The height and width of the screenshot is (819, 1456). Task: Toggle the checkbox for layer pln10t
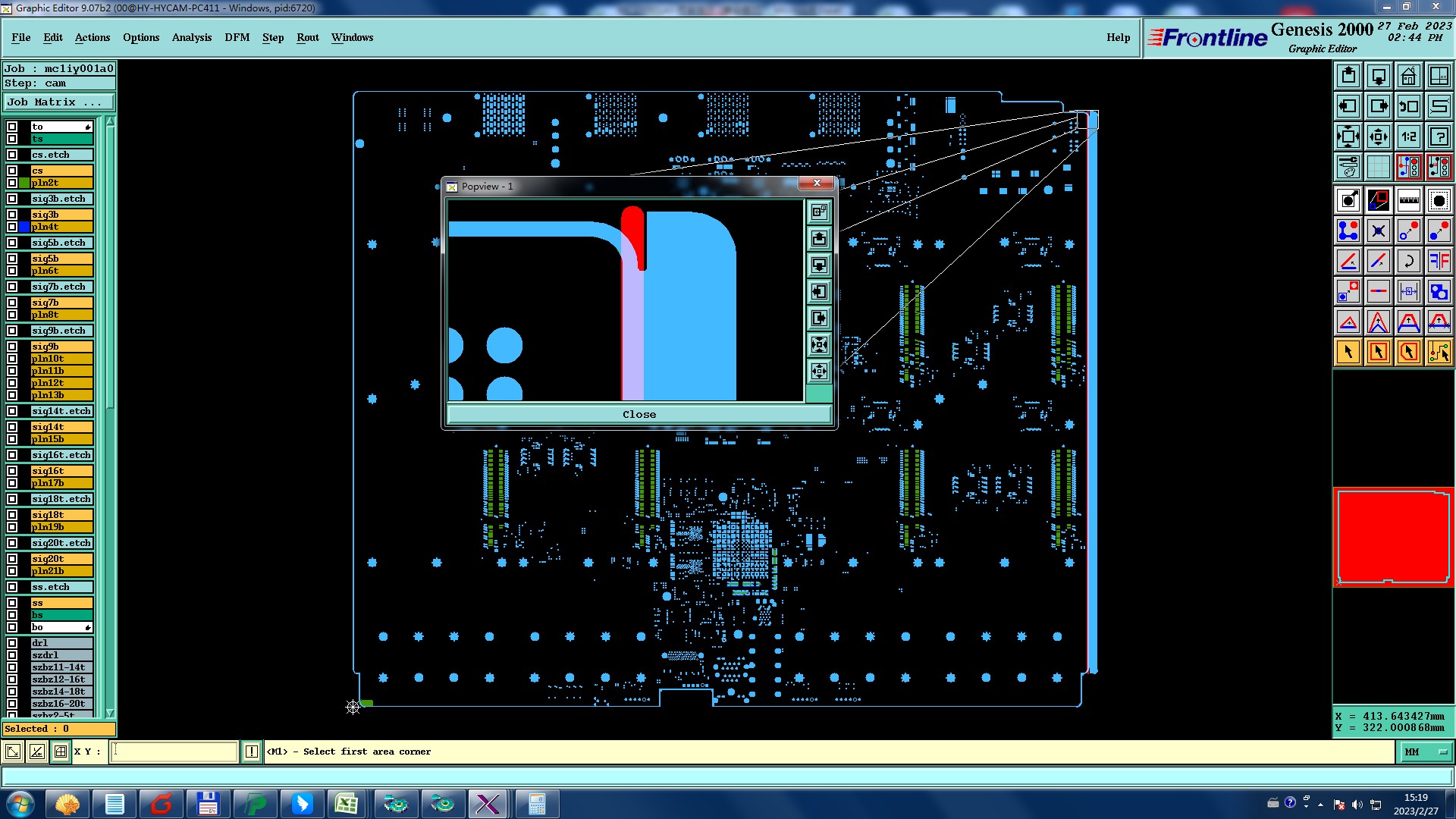(x=12, y=359)
